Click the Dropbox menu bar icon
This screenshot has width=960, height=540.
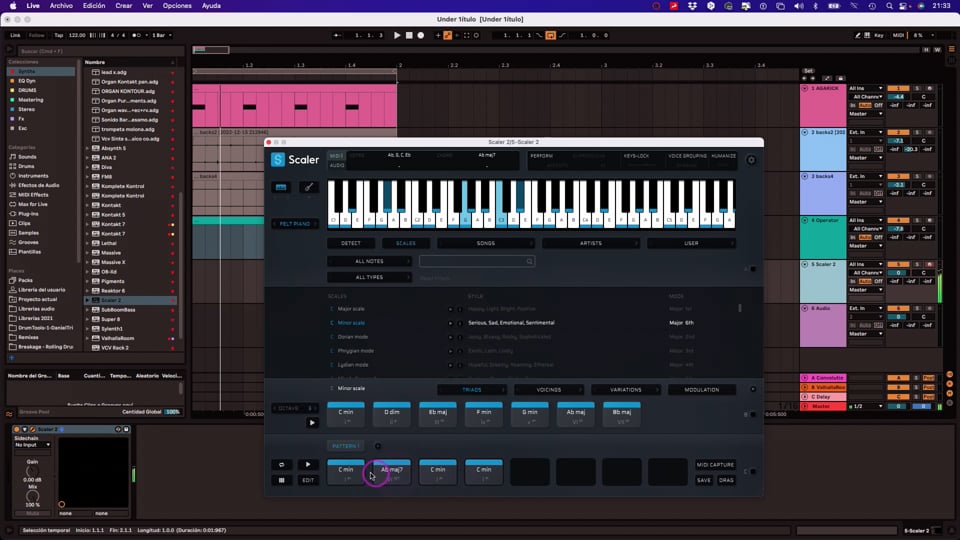click(x=692, y=6)
